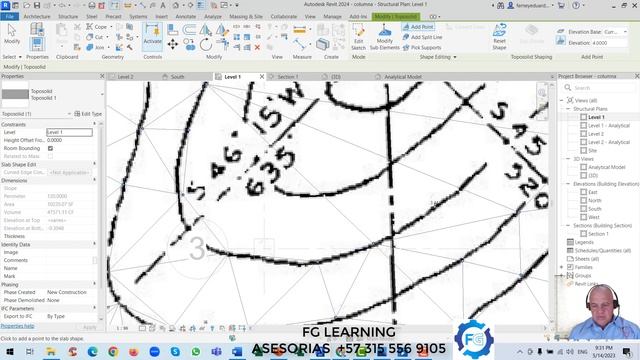This screenshot has height=360, width=640.
Task: Select the Align tool
Action: [173, 29]
